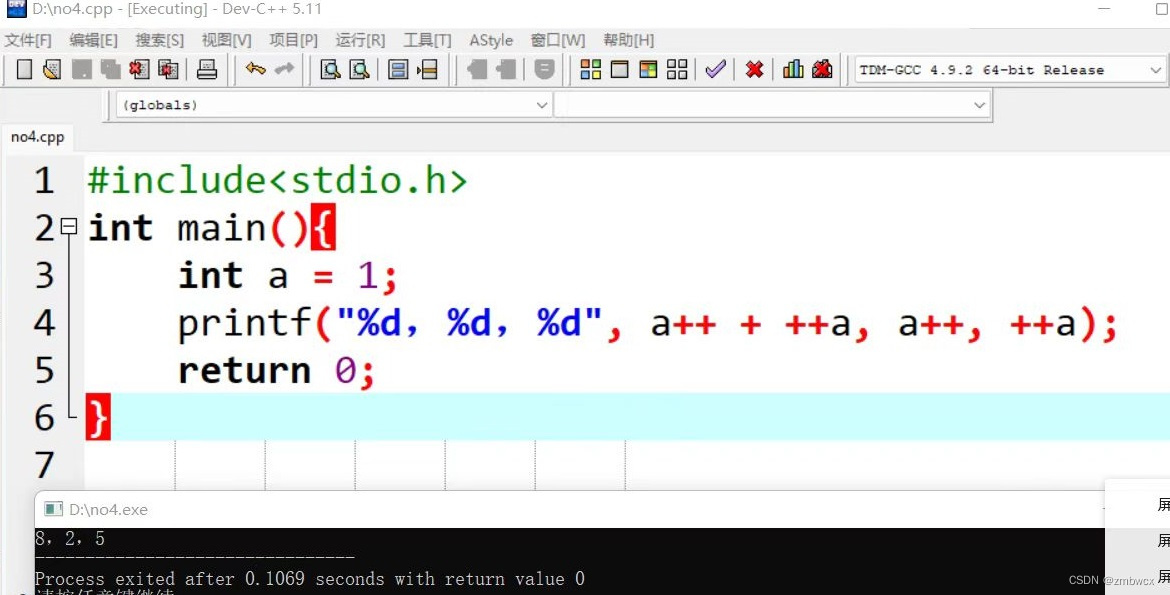Click the Print toolbar icon

207,69
